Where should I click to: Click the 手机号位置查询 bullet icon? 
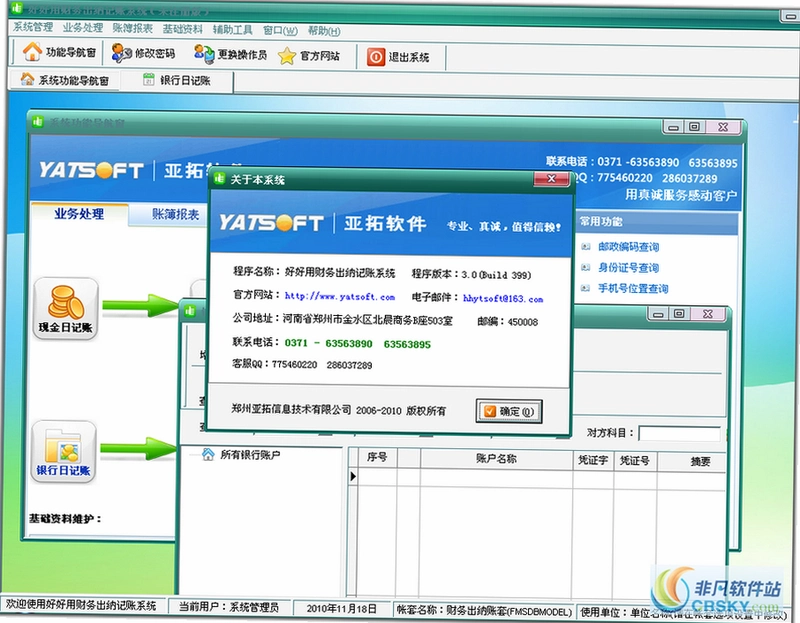(x=586, y=288)
